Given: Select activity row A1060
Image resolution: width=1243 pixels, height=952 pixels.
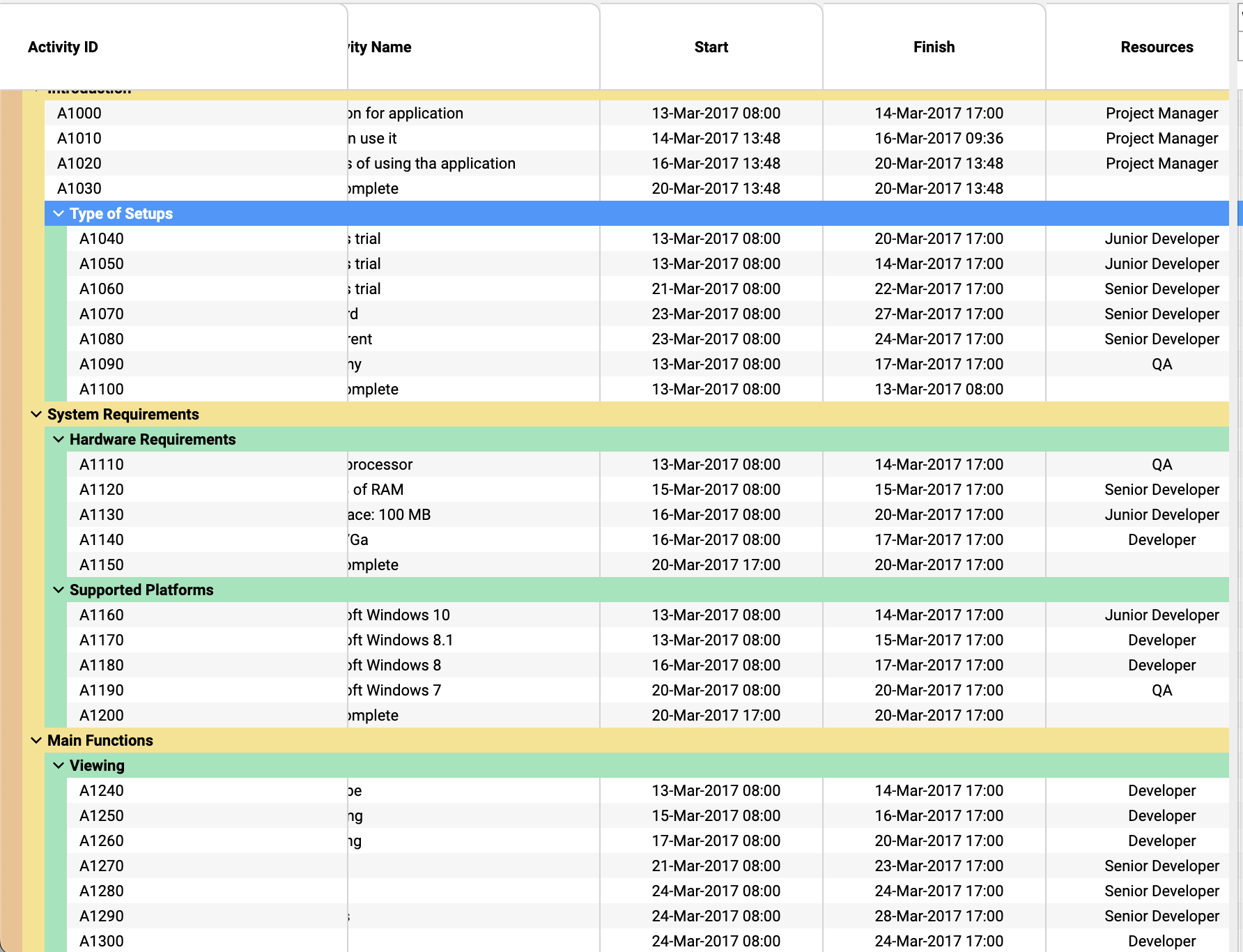Looking at the screenshot, I should click(102, 289).
